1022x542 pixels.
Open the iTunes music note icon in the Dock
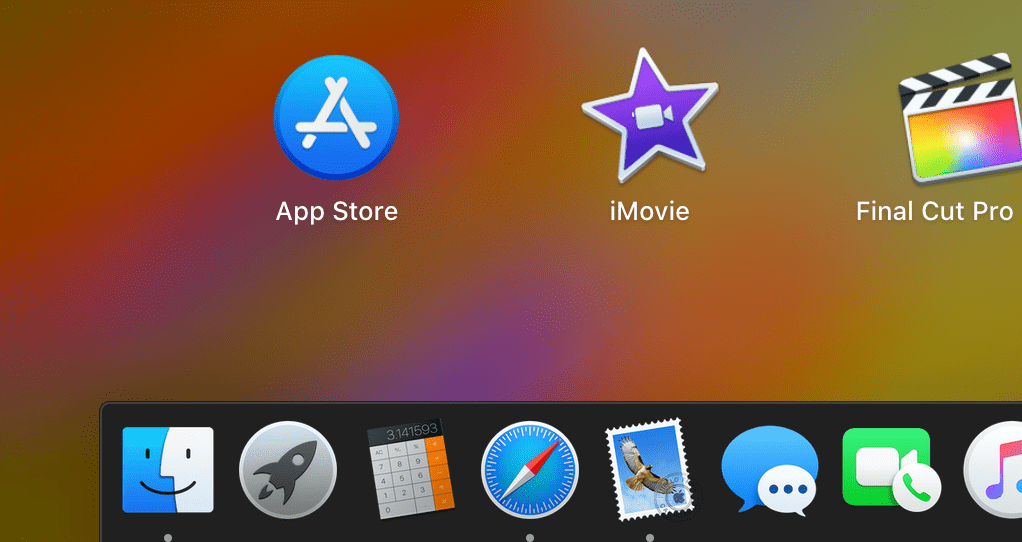[x=993, y=470]
